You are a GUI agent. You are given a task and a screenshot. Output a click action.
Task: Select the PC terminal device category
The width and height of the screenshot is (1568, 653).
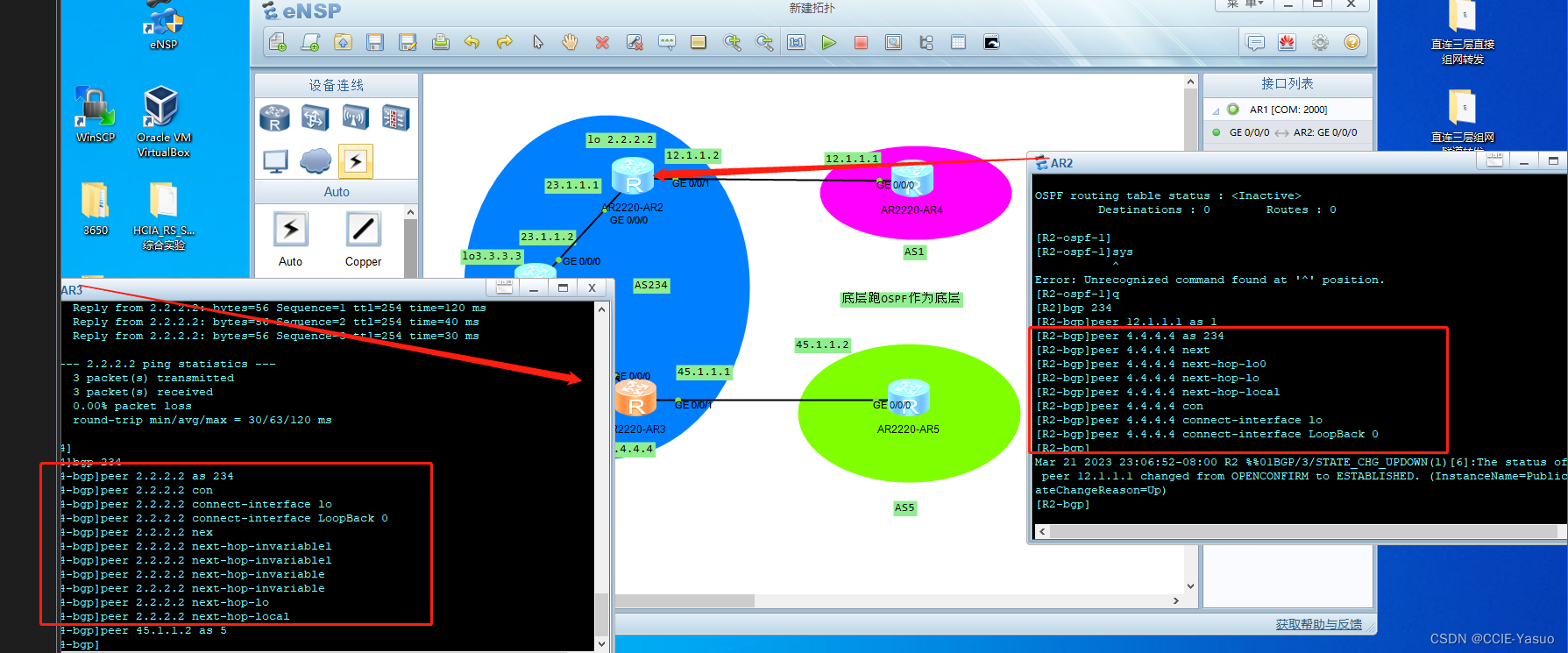click(275, 161)
